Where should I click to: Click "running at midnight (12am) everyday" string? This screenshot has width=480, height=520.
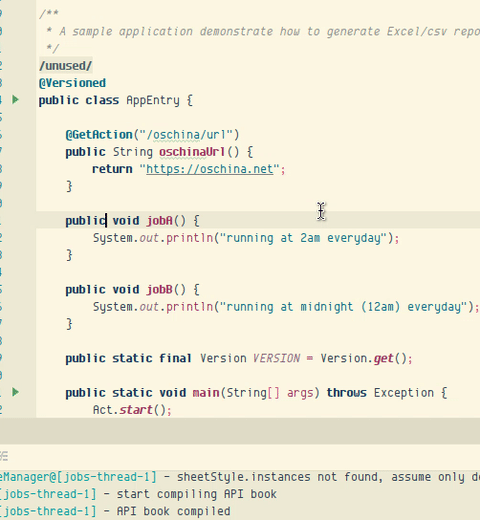[x=343, y=307]
